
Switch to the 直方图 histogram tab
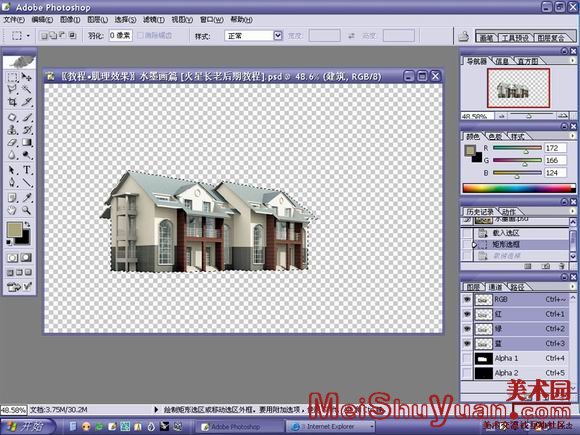528,61
